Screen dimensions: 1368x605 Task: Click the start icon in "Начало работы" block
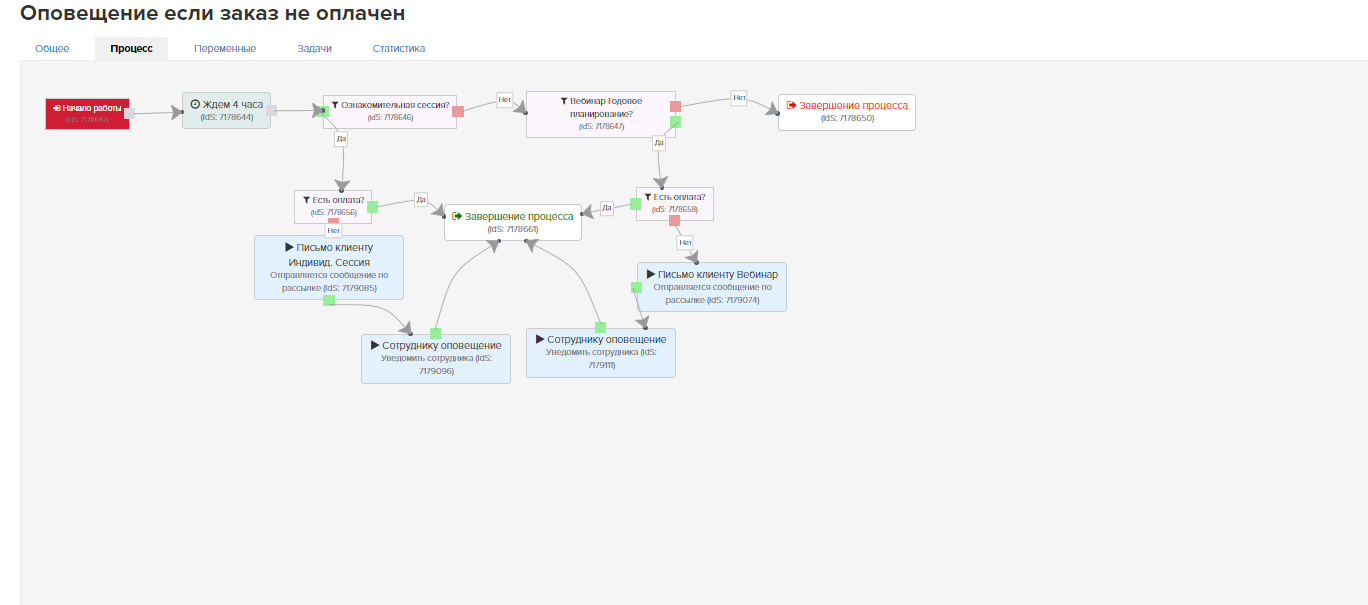click(57, 107)
